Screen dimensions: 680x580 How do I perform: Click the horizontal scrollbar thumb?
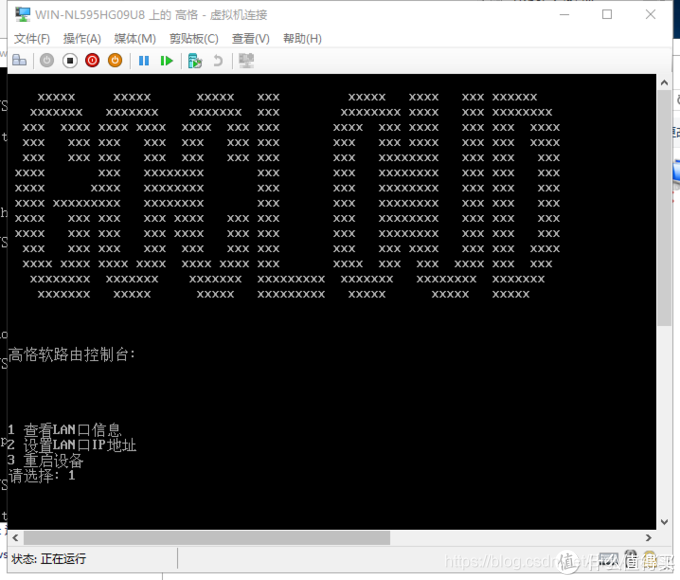207,538
